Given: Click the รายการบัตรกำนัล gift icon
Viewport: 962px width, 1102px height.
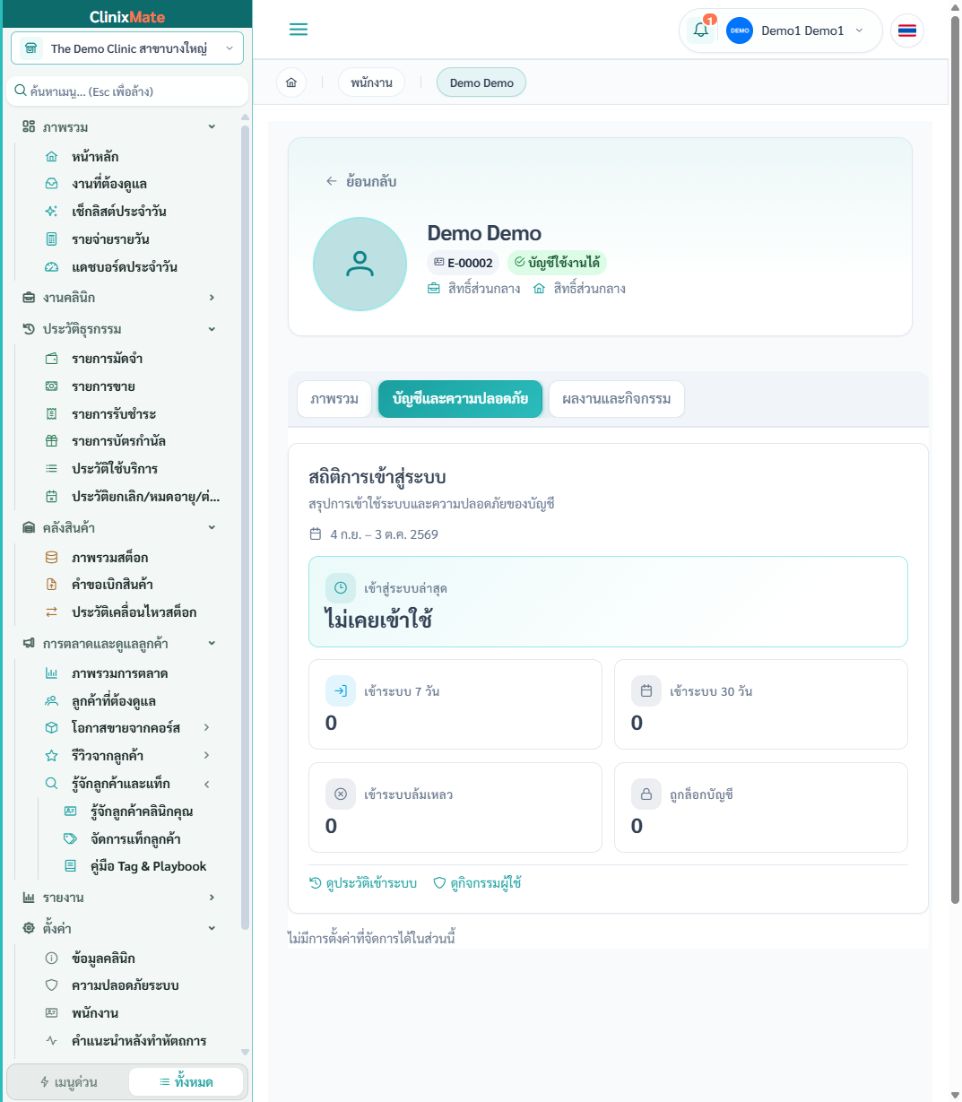Looking at the screenshot, I should click(51, 441).
